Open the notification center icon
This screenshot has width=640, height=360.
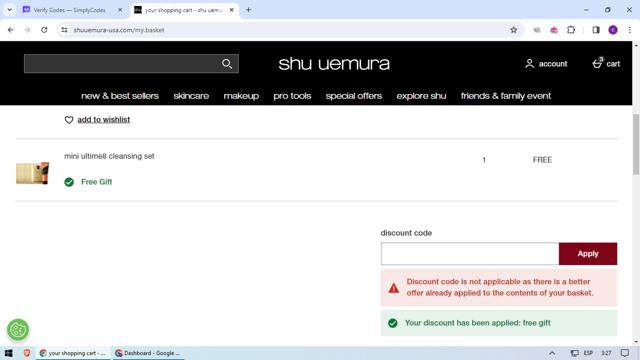point(625,353)
